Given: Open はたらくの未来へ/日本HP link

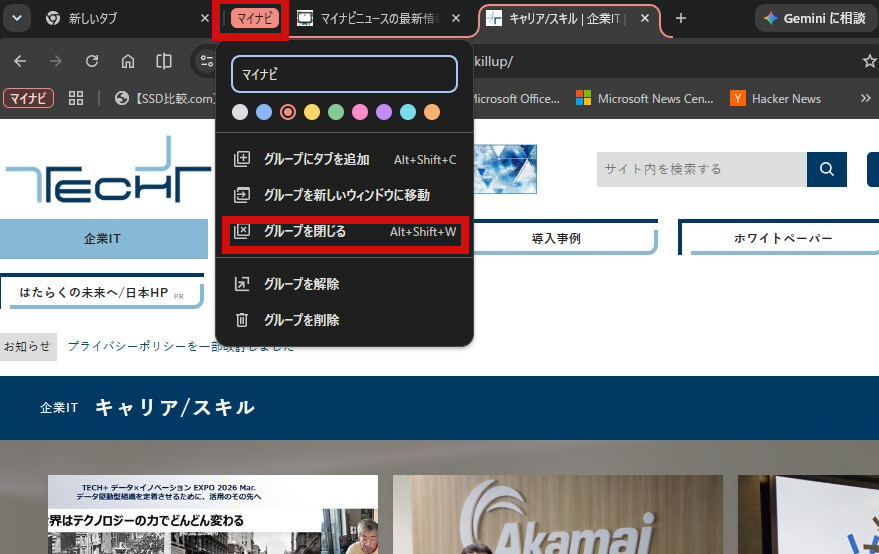Looking at the screenshot, I should pyautogui.click(x=101, y=292).
